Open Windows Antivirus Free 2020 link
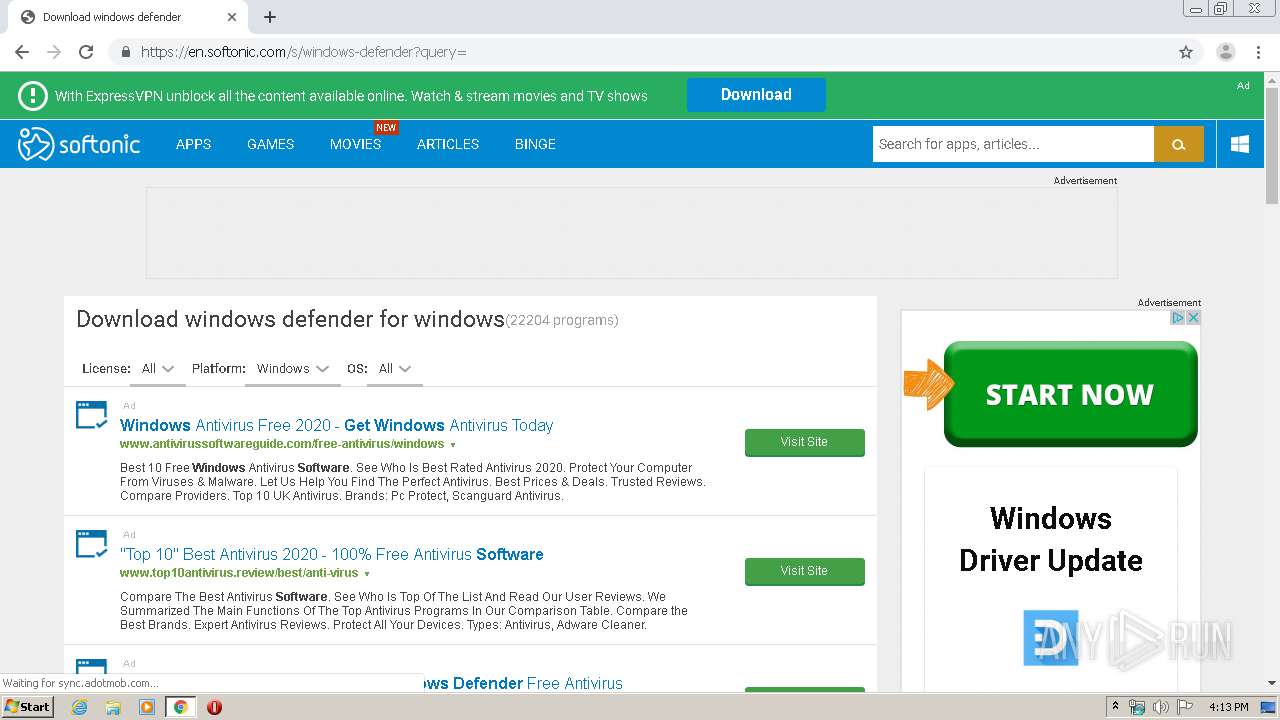The height and width of the screenshot is (720, 1280). point(336,425)
